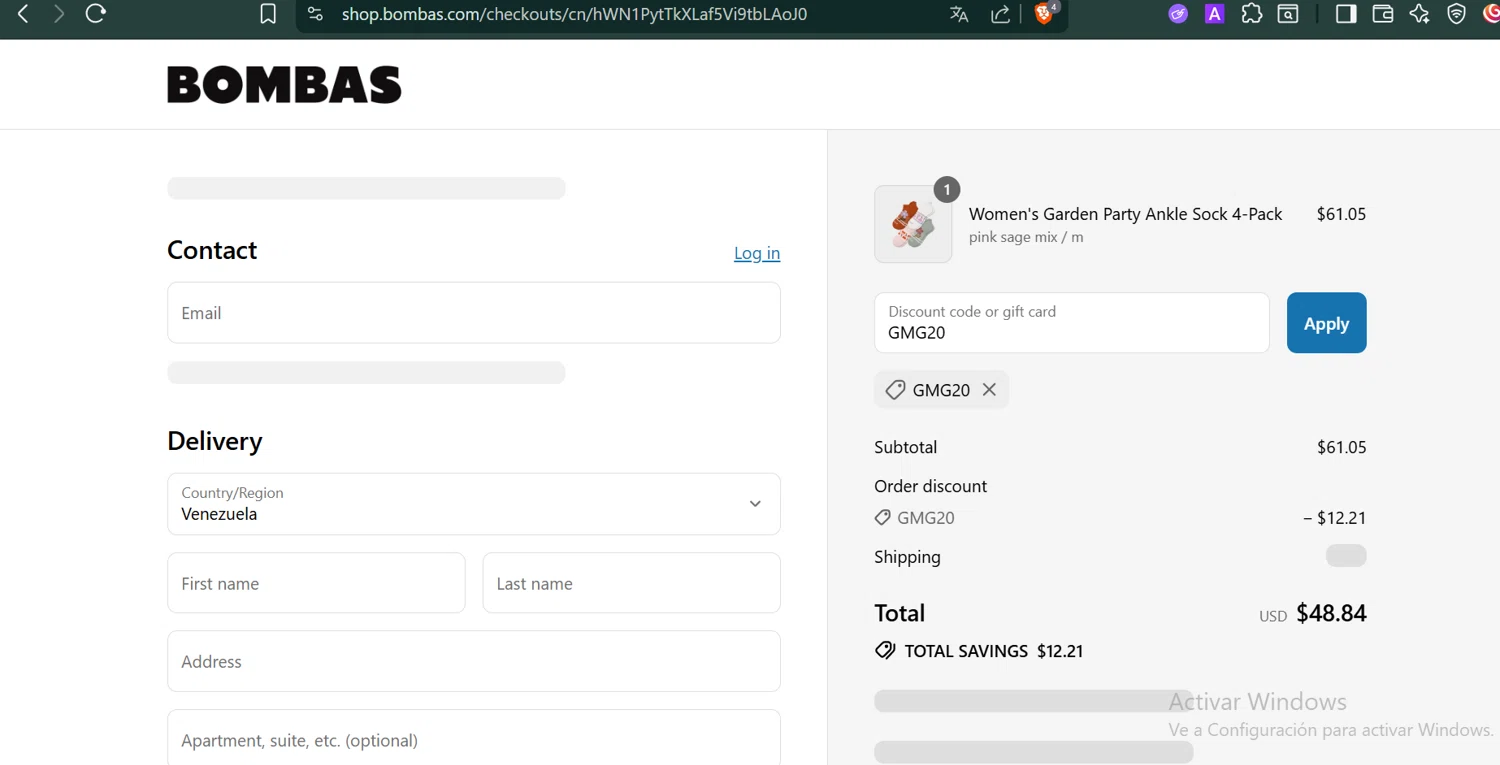Image resolution: width=1500 pixels, height=765 pixels.
Task: Click 'Women's Garden Party Ankle Sock 4-Pack' text
Action: point(1125,214)
